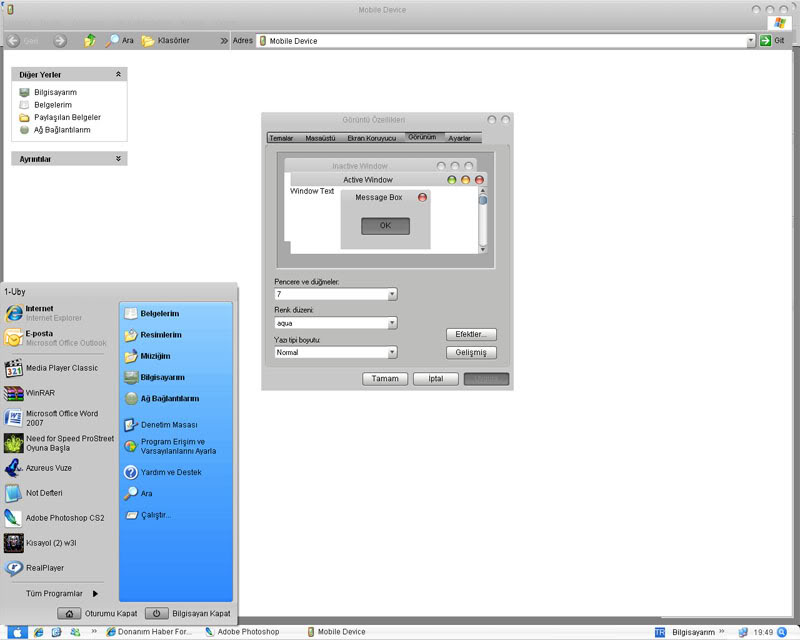Collapse the Diğer Yerler panel
800x640 pixels.
pos(119,74)
